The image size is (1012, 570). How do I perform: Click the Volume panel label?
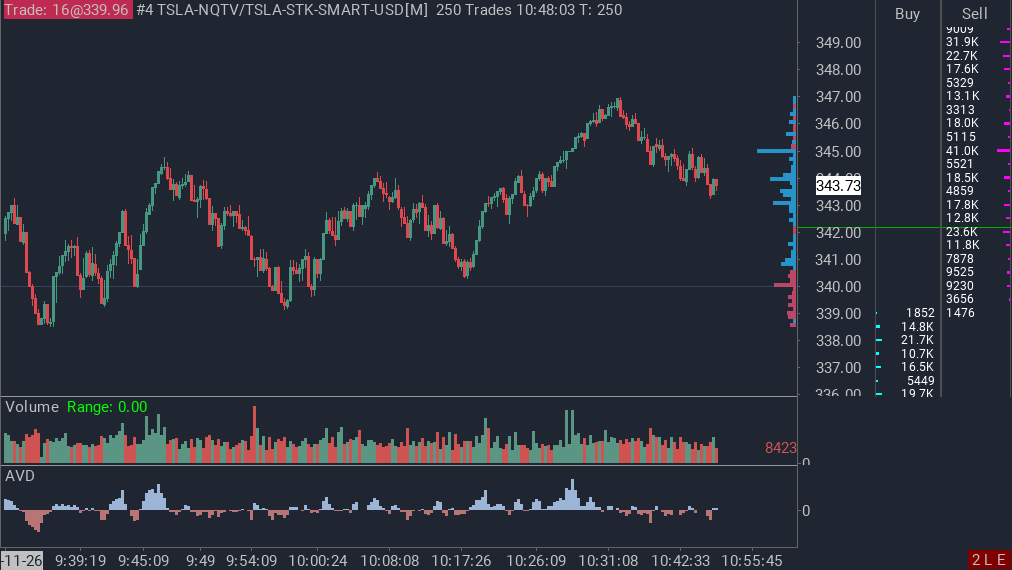(x=32, y=407)
